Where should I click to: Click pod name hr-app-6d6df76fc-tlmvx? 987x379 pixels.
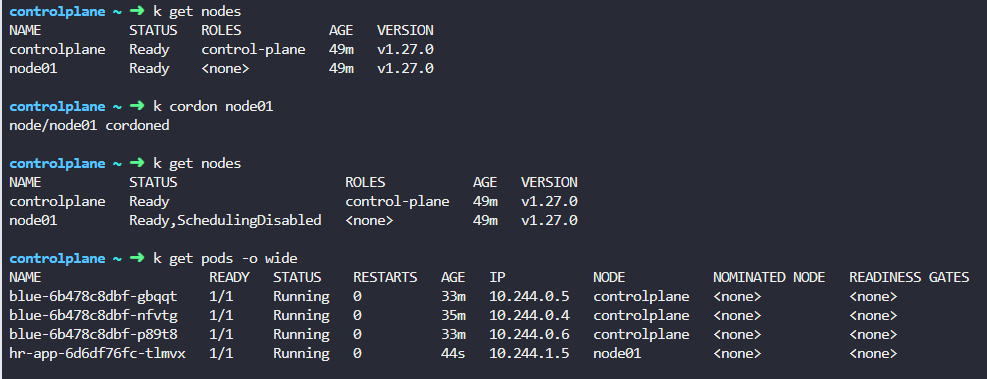(x=98, y=354)
